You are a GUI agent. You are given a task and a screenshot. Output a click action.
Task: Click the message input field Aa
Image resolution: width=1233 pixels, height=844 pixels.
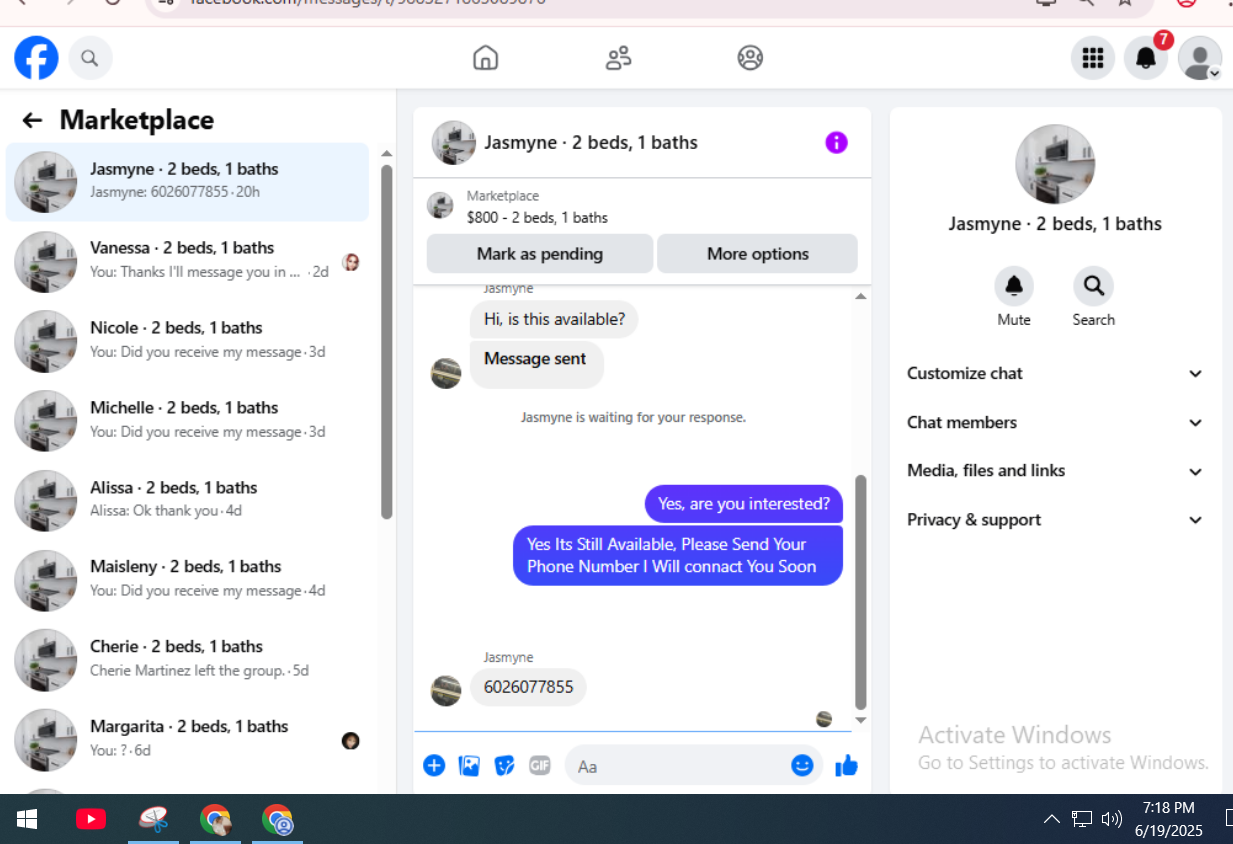click(694, 766)
